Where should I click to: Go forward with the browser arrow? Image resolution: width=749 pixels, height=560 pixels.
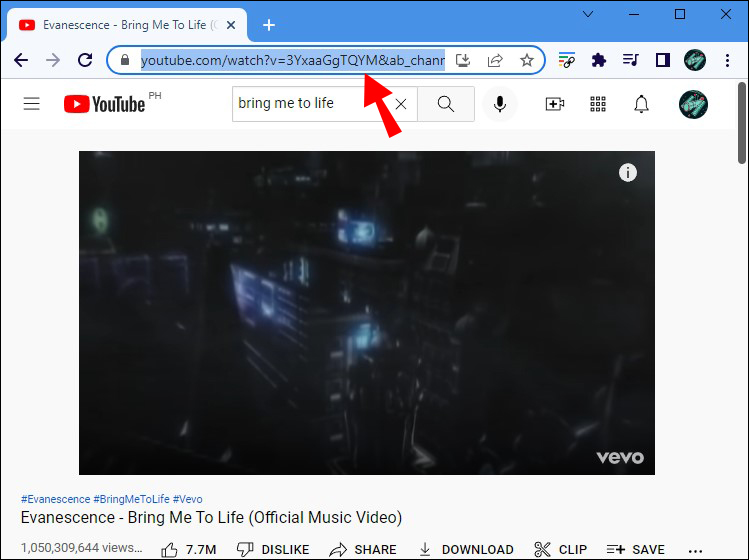[x=53, y=60]
